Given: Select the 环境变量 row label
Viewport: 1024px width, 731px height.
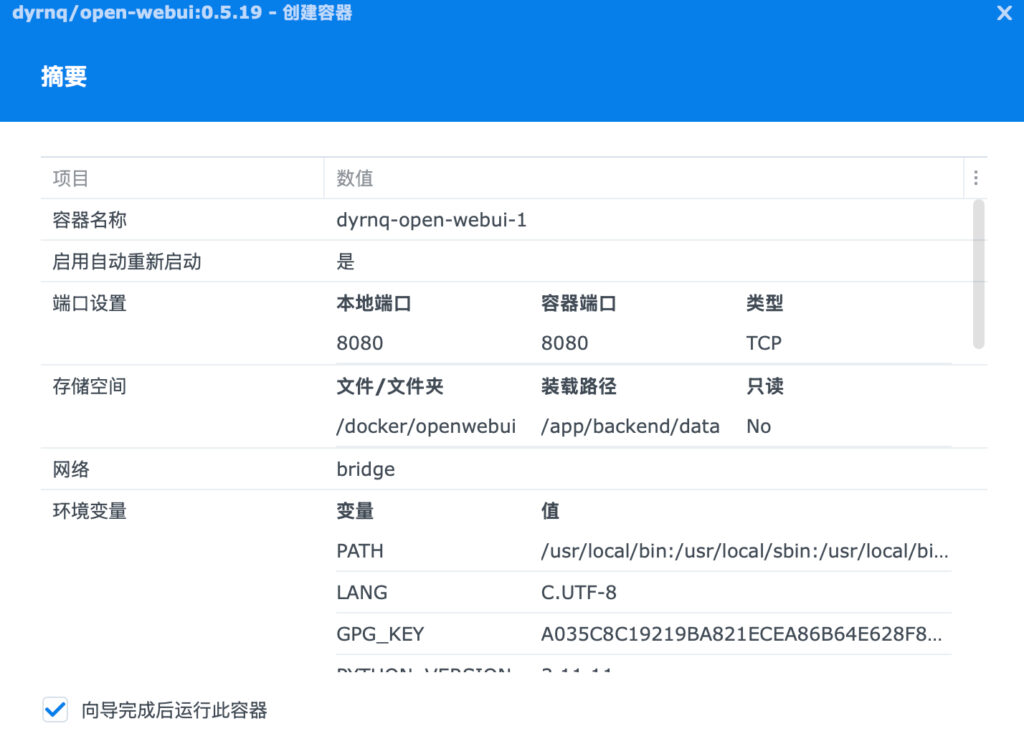Looking at the screenshot, I should click(x=89, y=511).
